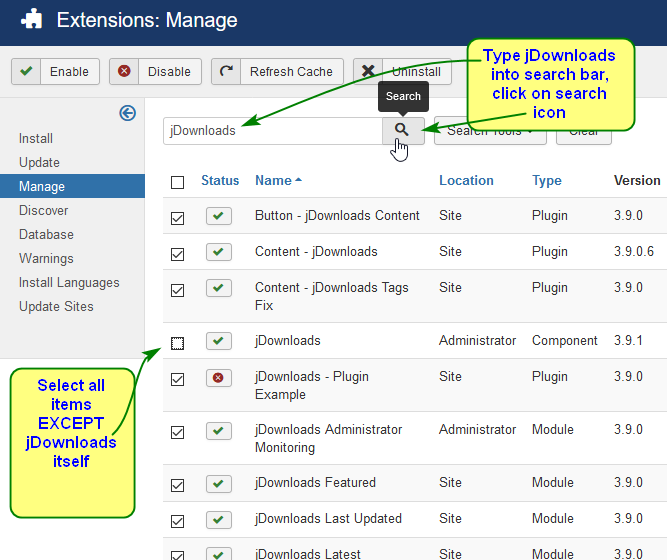
Task: Click version 3.9.0.6 cell
Action: [x=634, y=251]
